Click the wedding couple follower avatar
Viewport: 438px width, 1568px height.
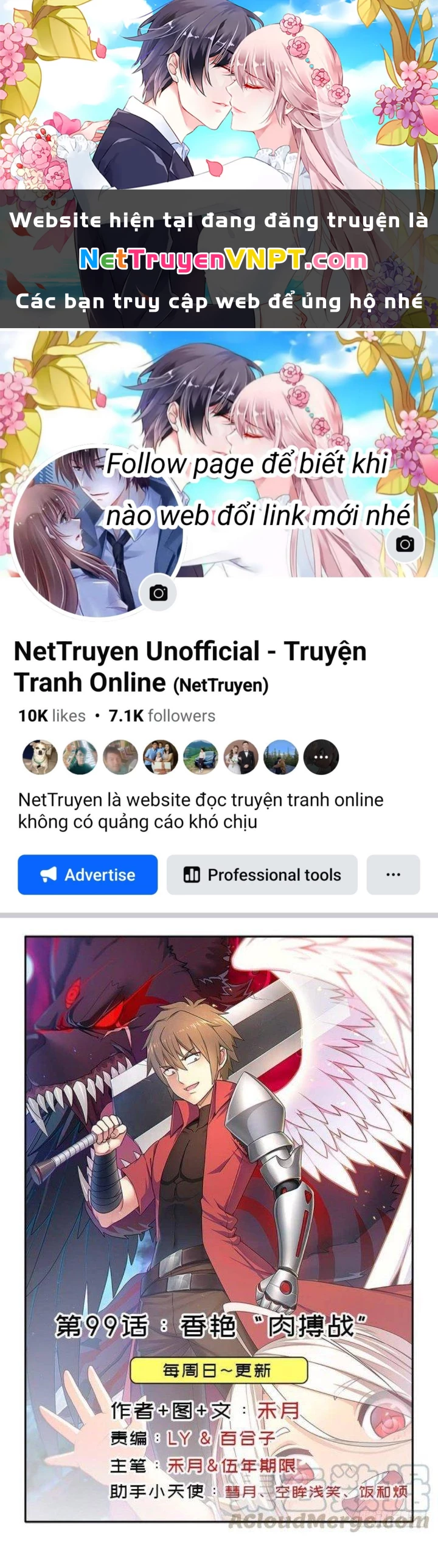point(241,757)
